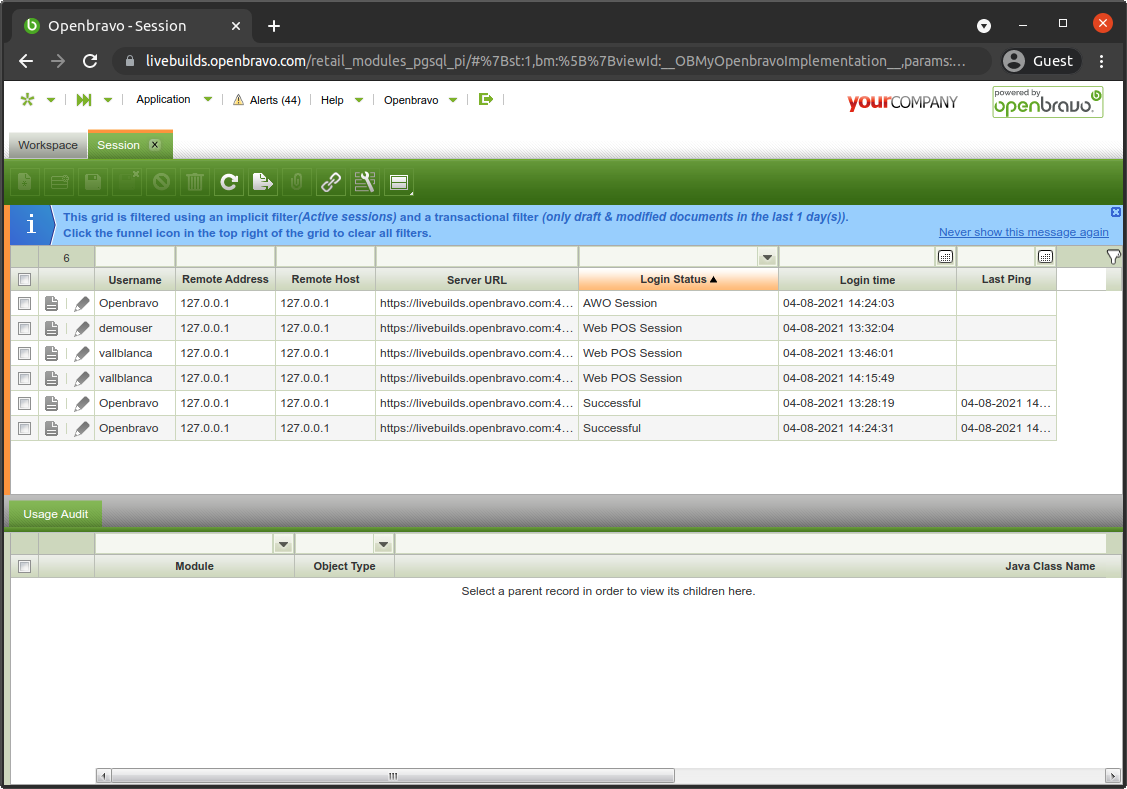Expand the Login Status filter dropdown
The image size is (1127, 789).
(767, 258)
